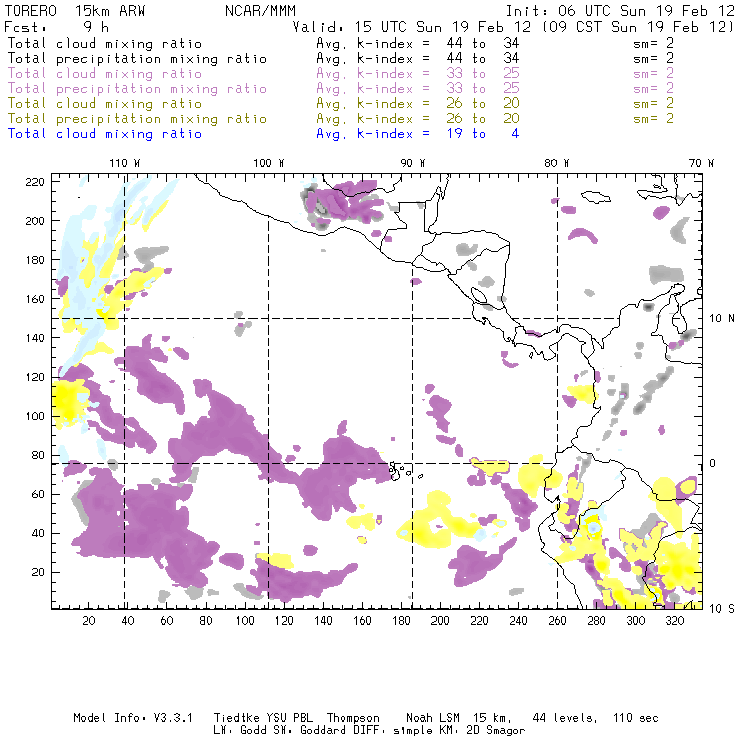Click olive "Total precipitation mixing ratio" legend label
This screenshot has width=740, height=740.
137,118
